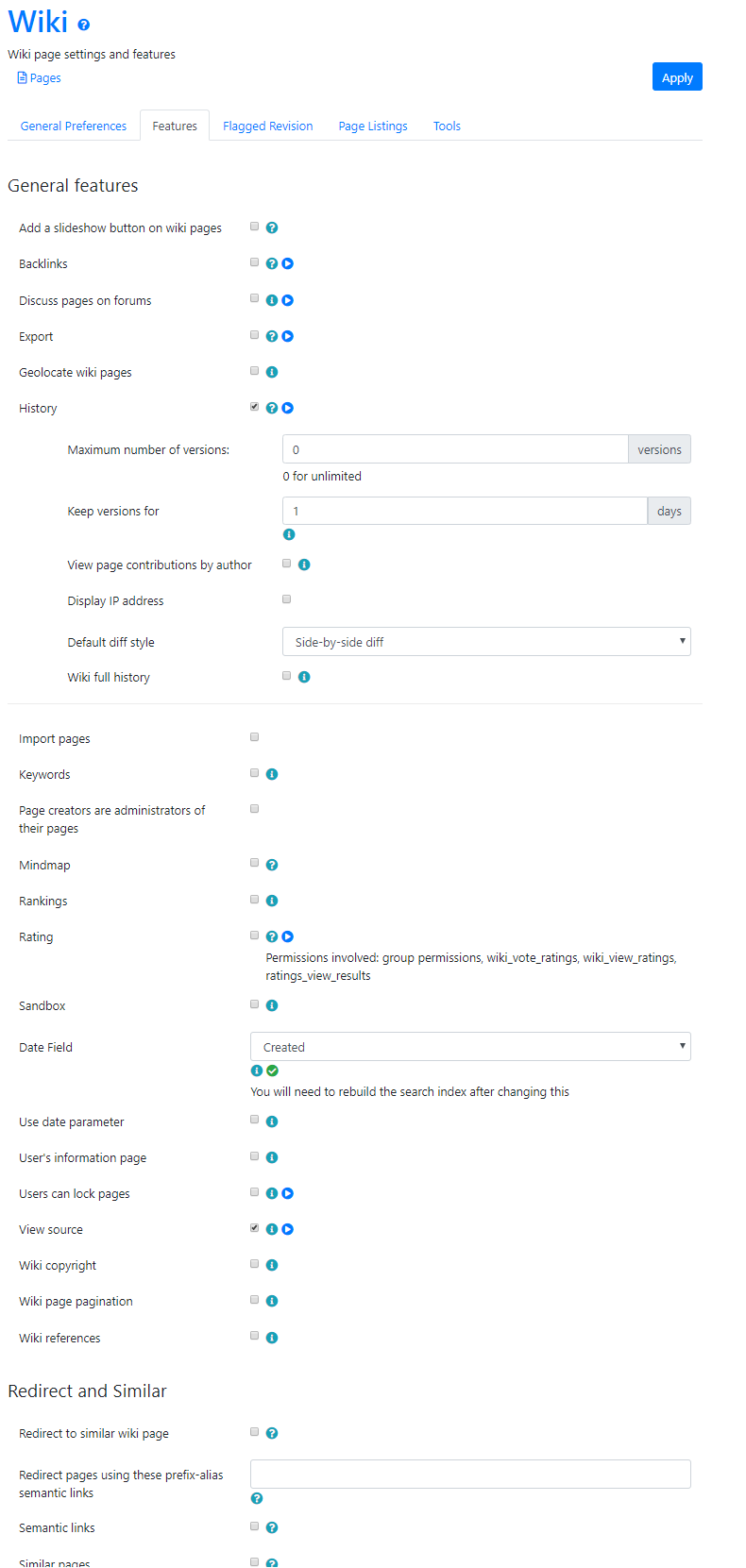Open the Flagged Revision tab
746x1568 pixels.
[267, 126]
